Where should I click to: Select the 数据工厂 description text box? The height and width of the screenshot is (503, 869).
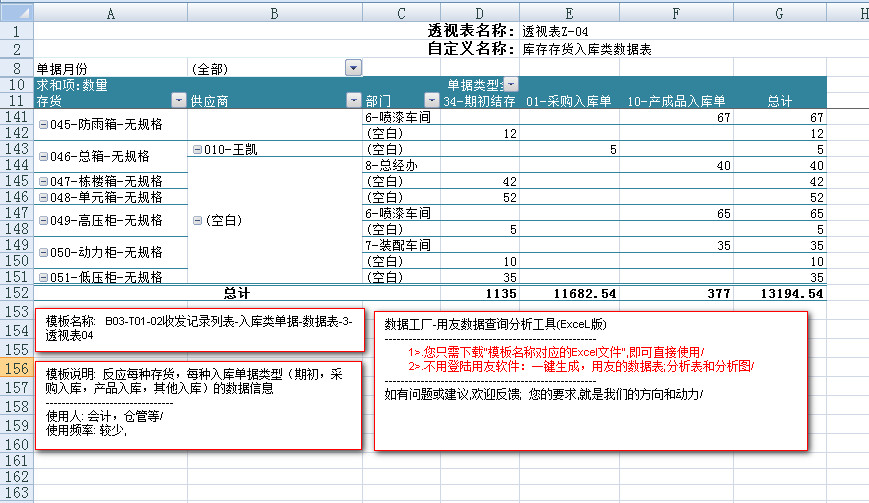[590, 380]
